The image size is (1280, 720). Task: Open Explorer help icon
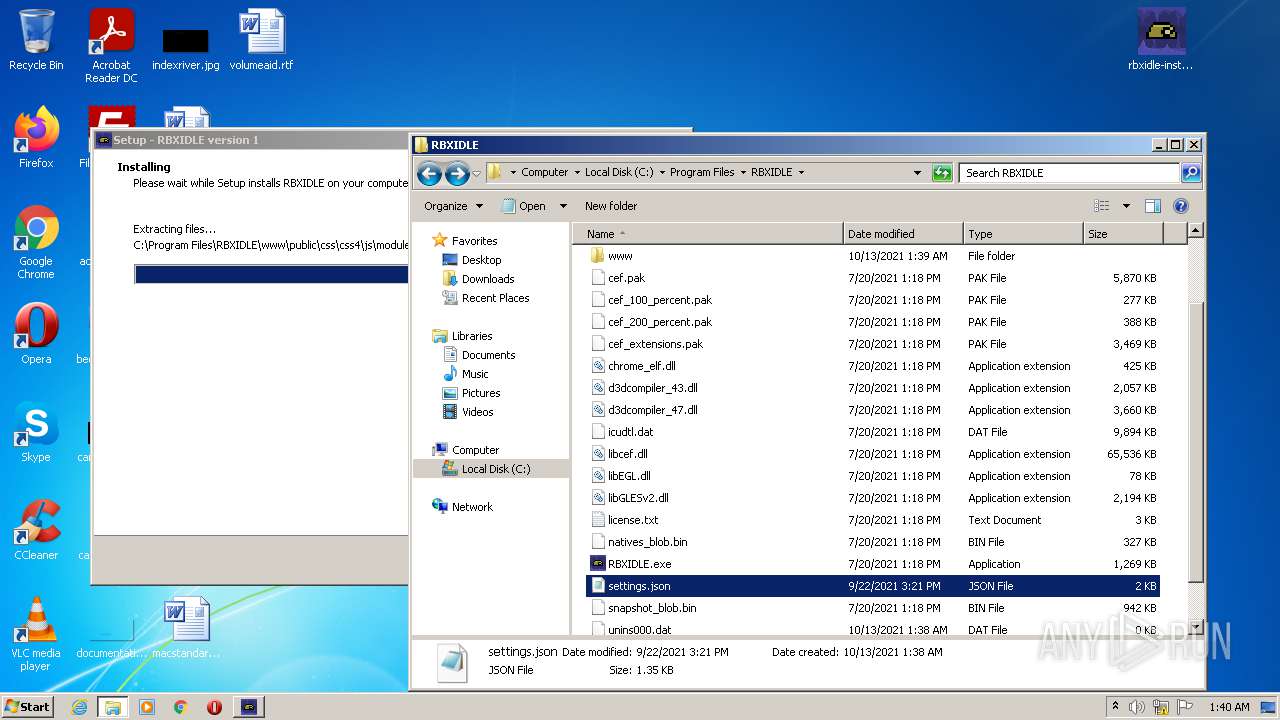tap(1180, 206)
